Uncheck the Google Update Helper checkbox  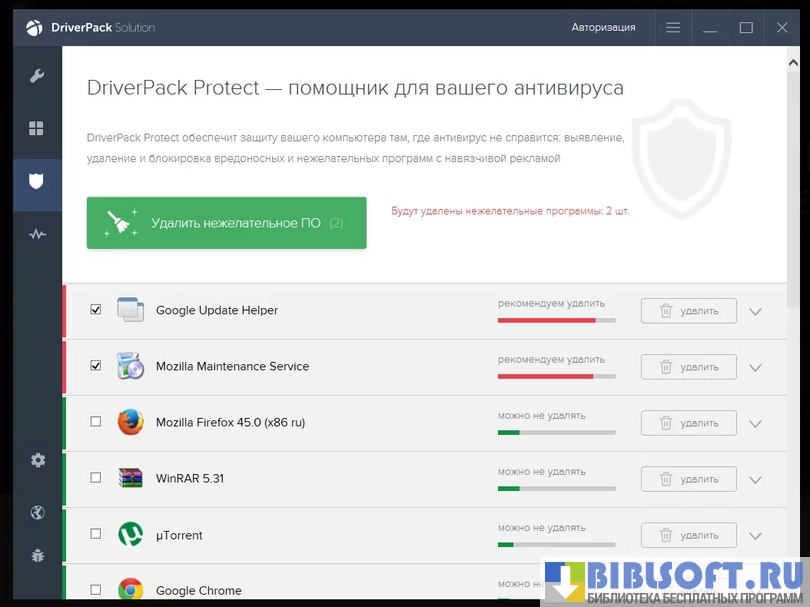pos(96,310)
